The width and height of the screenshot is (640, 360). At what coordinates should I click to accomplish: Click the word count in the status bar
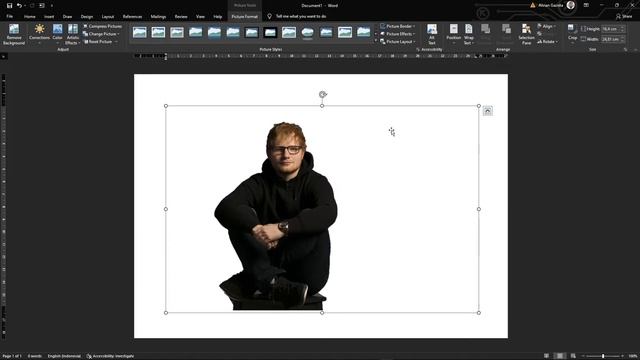[x=35, y=356]
